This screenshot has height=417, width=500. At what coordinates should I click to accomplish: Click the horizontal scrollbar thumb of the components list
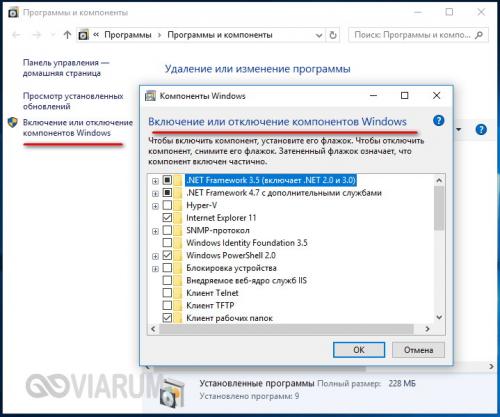point(286,329)
